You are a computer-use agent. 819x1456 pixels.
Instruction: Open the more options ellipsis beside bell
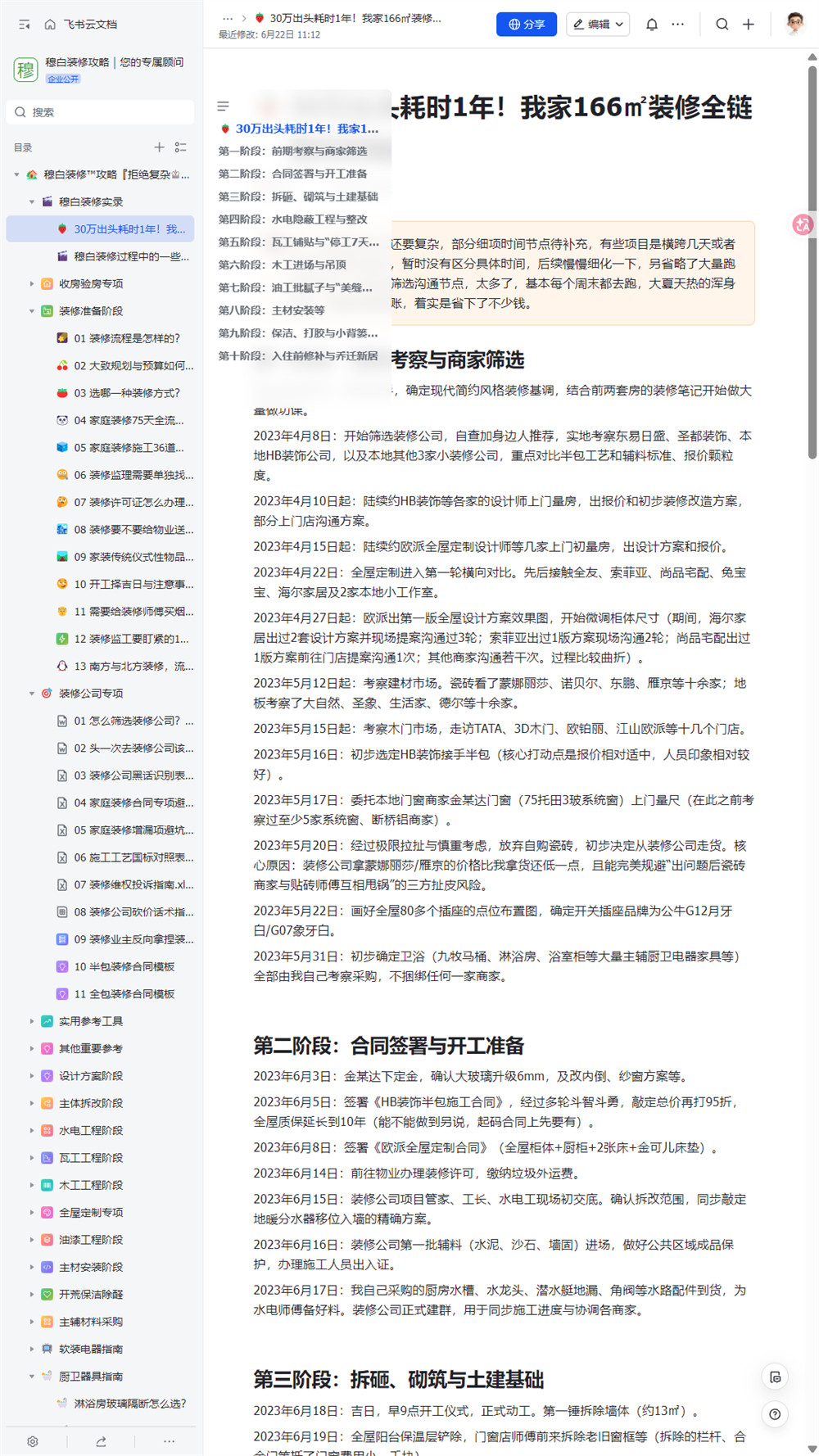(x=677, y=25)
